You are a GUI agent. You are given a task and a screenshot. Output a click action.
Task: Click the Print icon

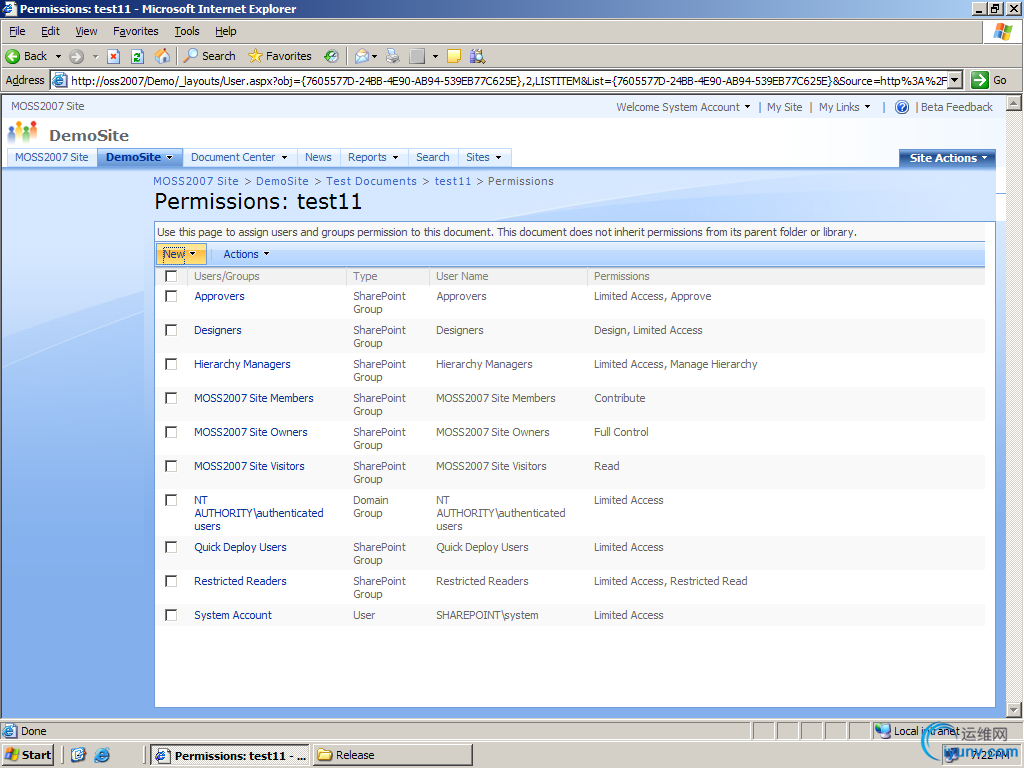[392, 56]
